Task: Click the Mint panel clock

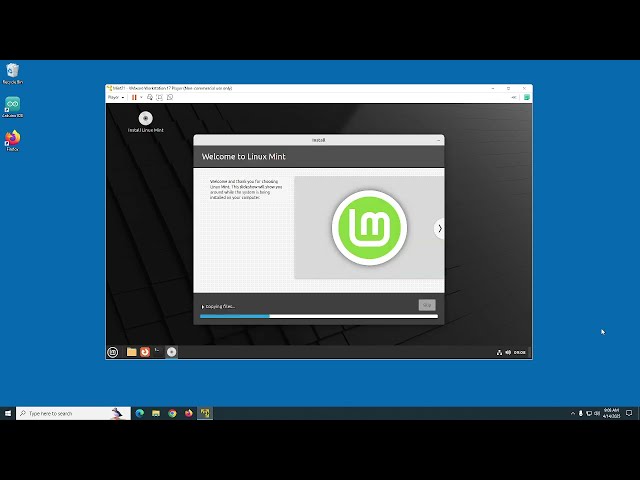Action: click(520, 352)
